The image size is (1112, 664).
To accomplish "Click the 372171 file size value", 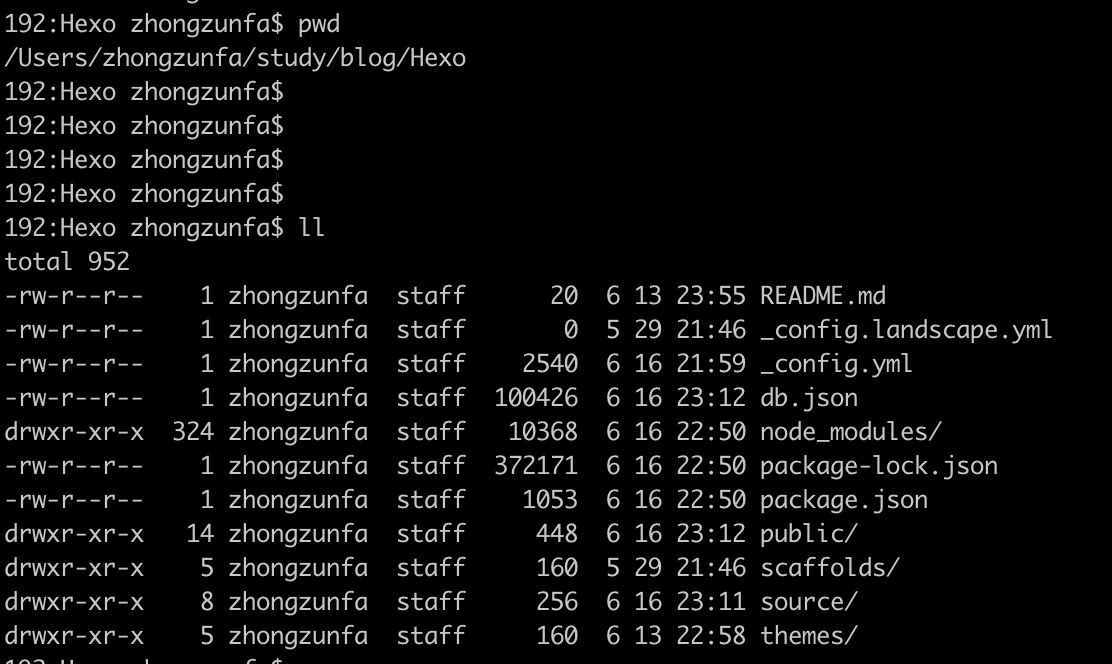I will [536, 466].
